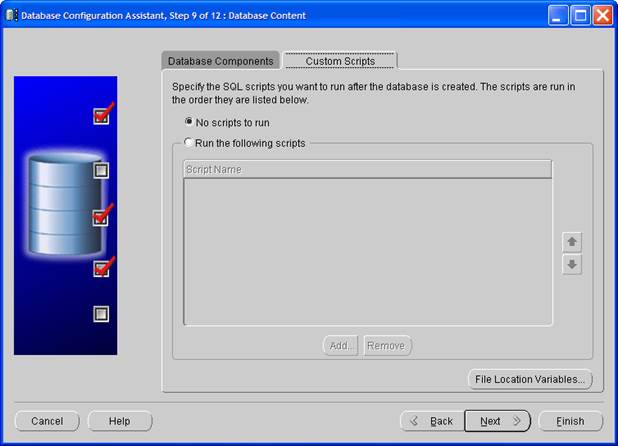Open the Help button
Viewport: 618px width, 446px height.
click(120, 421)
